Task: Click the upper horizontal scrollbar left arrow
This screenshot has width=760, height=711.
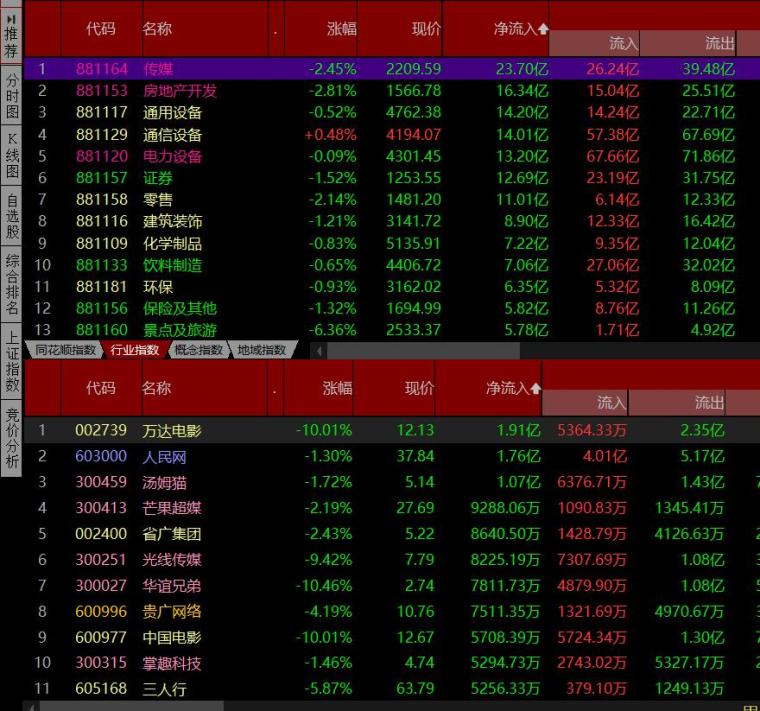Action: pos(319,350)
